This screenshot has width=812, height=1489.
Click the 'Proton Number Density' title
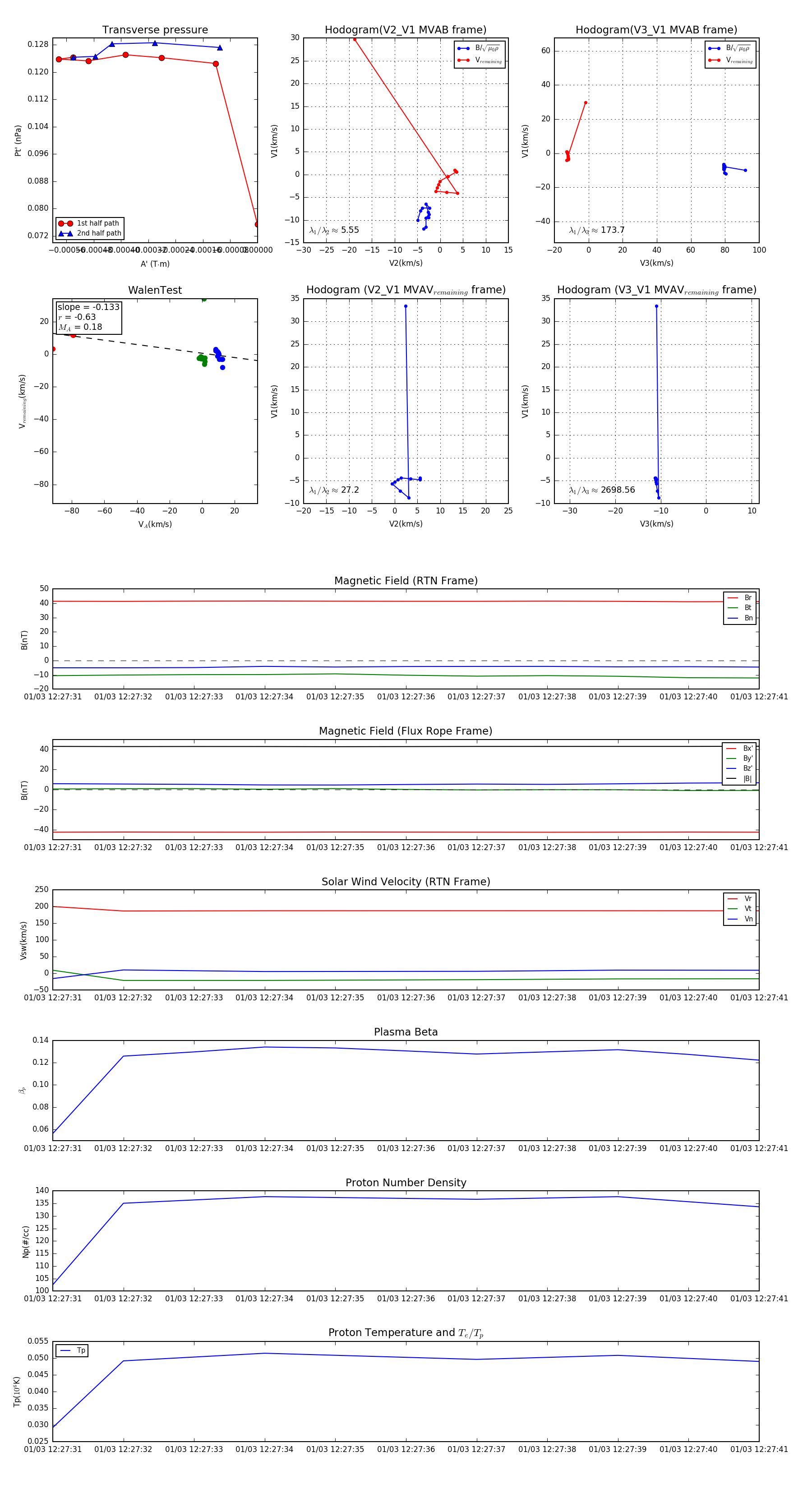pos(406,1183)
